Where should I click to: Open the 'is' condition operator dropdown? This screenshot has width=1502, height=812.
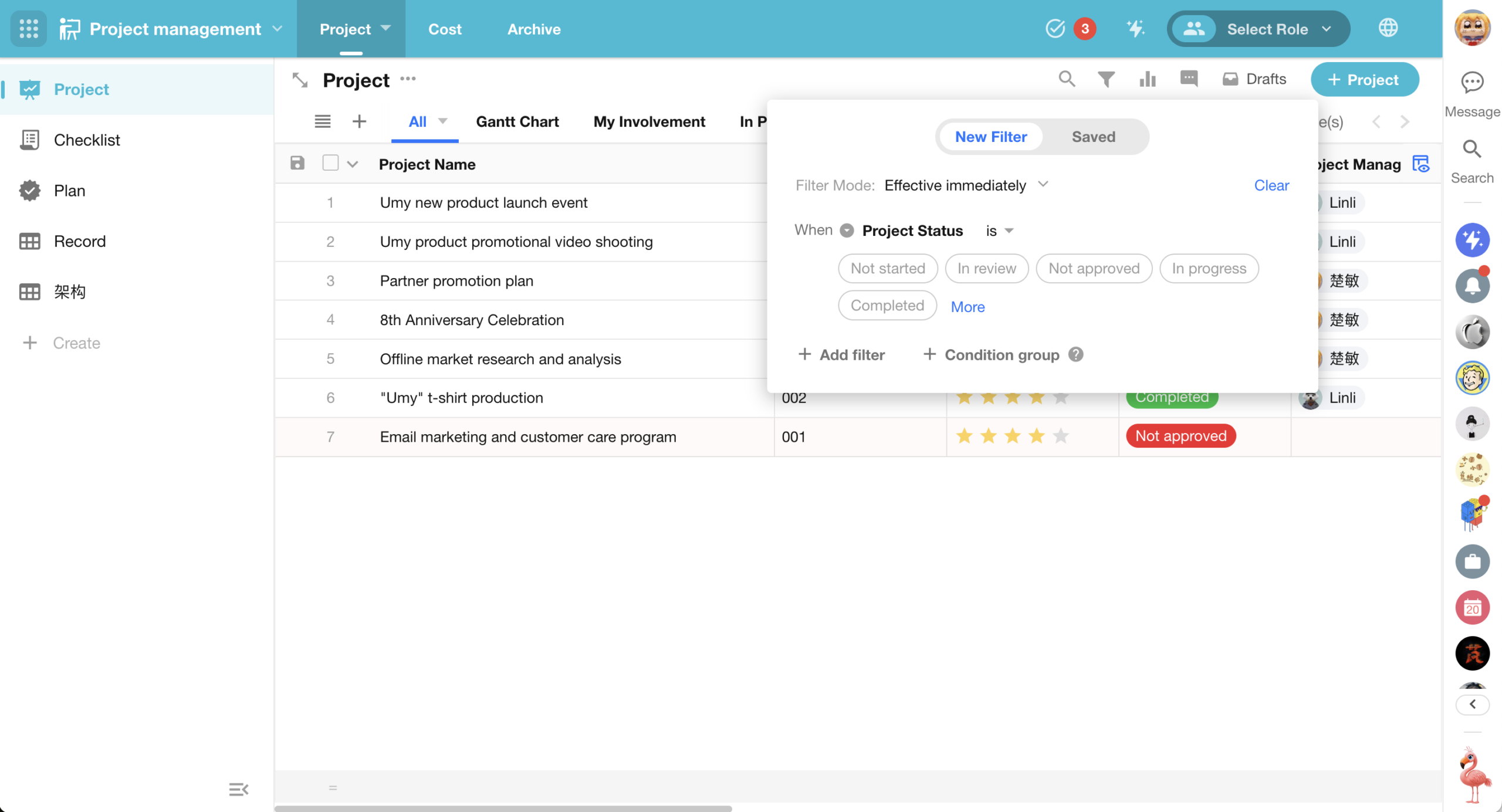coord(999,231)
